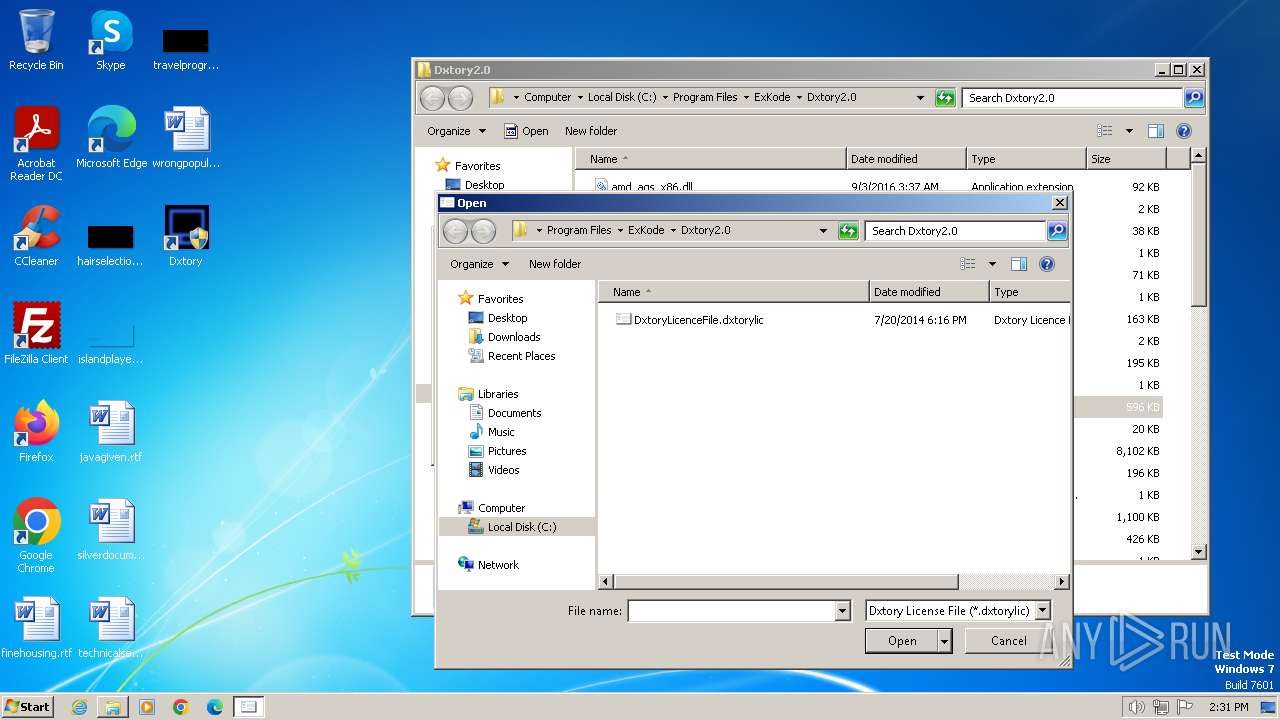This screenshot has height=720, width=1280.
Task: Select Recent Places in the sidebar
Action: coord(521,356)
